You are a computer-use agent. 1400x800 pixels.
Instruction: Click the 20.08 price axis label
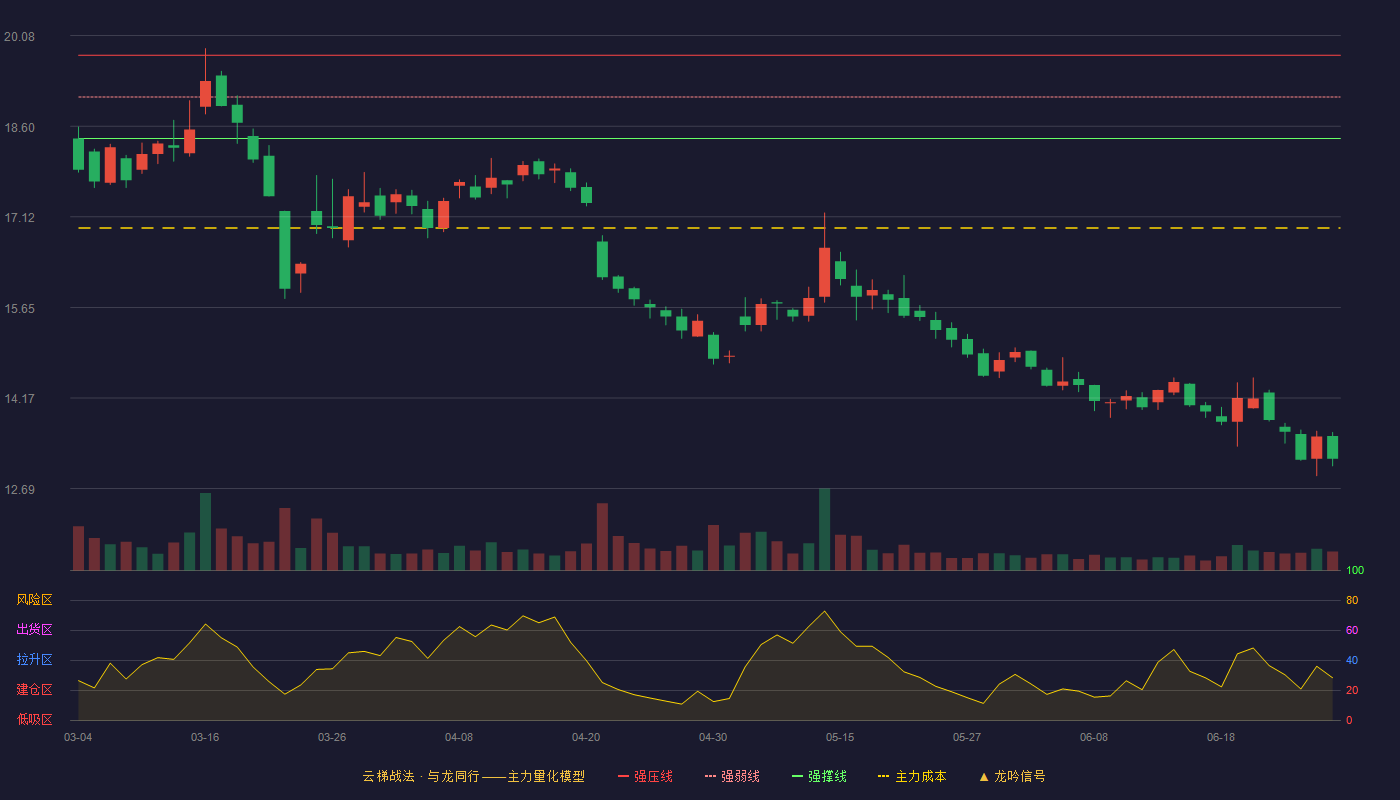[19, 37]
